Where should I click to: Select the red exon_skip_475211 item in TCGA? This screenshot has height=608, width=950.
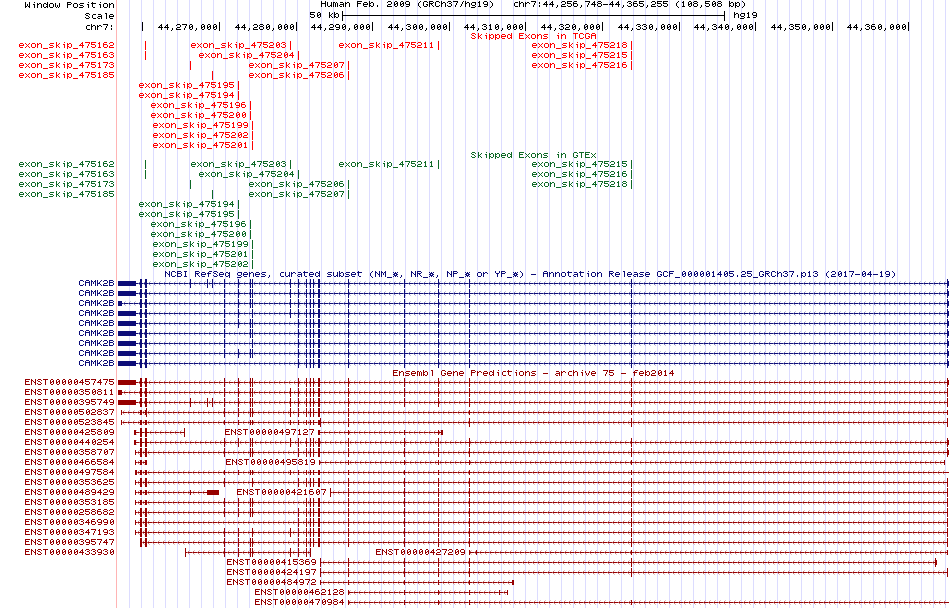click(386, 45)
